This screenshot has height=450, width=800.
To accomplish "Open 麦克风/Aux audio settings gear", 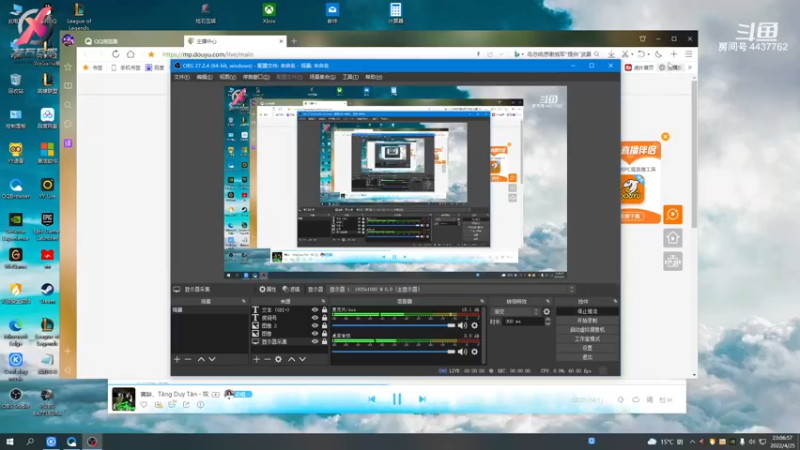I will pyautogui.click(x=474, y=325).
